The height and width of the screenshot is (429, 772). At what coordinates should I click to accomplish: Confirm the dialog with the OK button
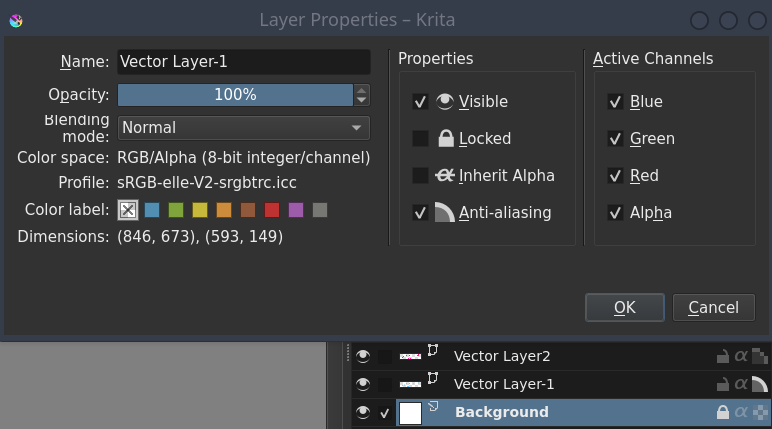(x=625, y=307)
